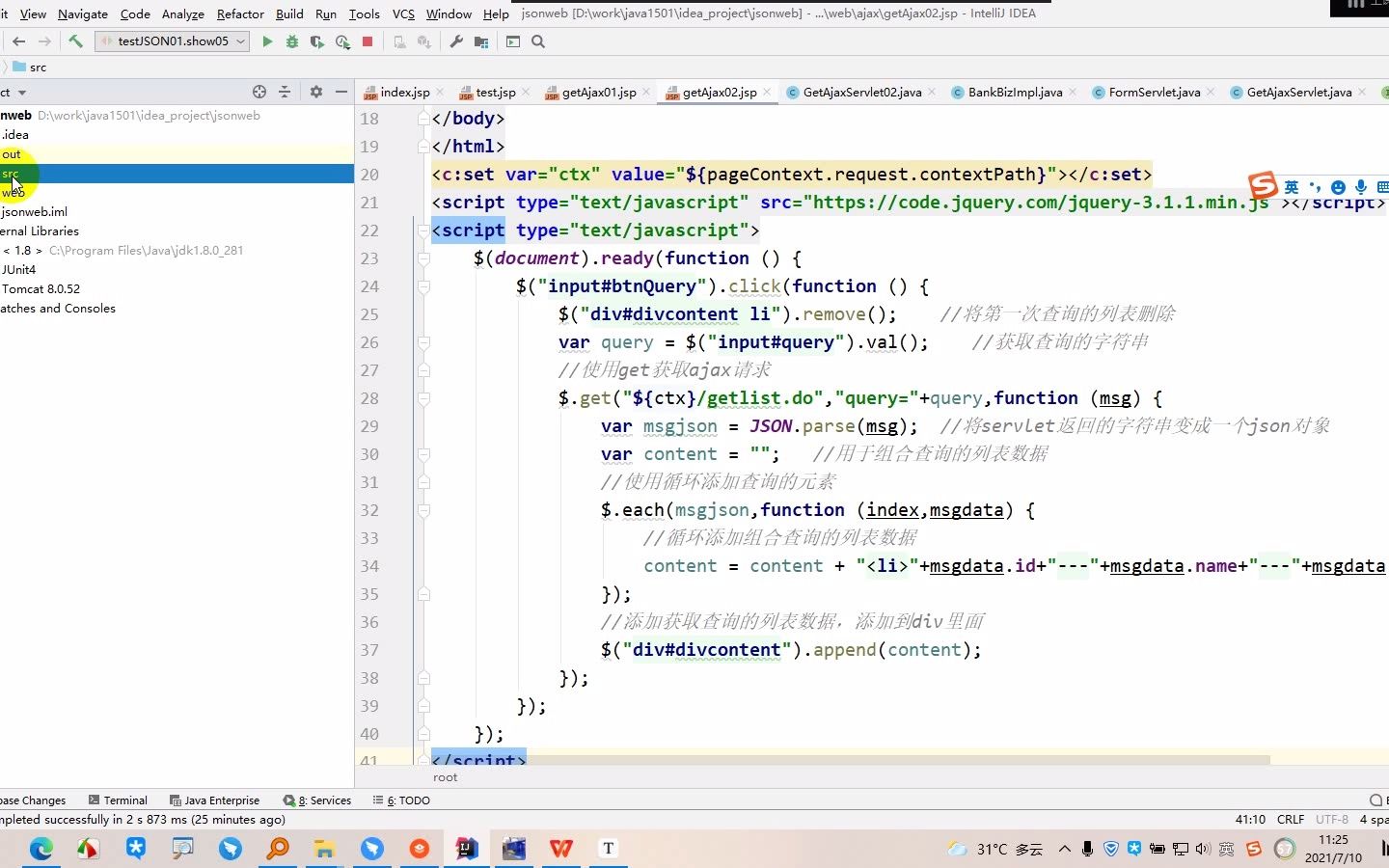Run the configuration with green play icon
Viewport: 1389px width, 868px height.
click(267, 41)
